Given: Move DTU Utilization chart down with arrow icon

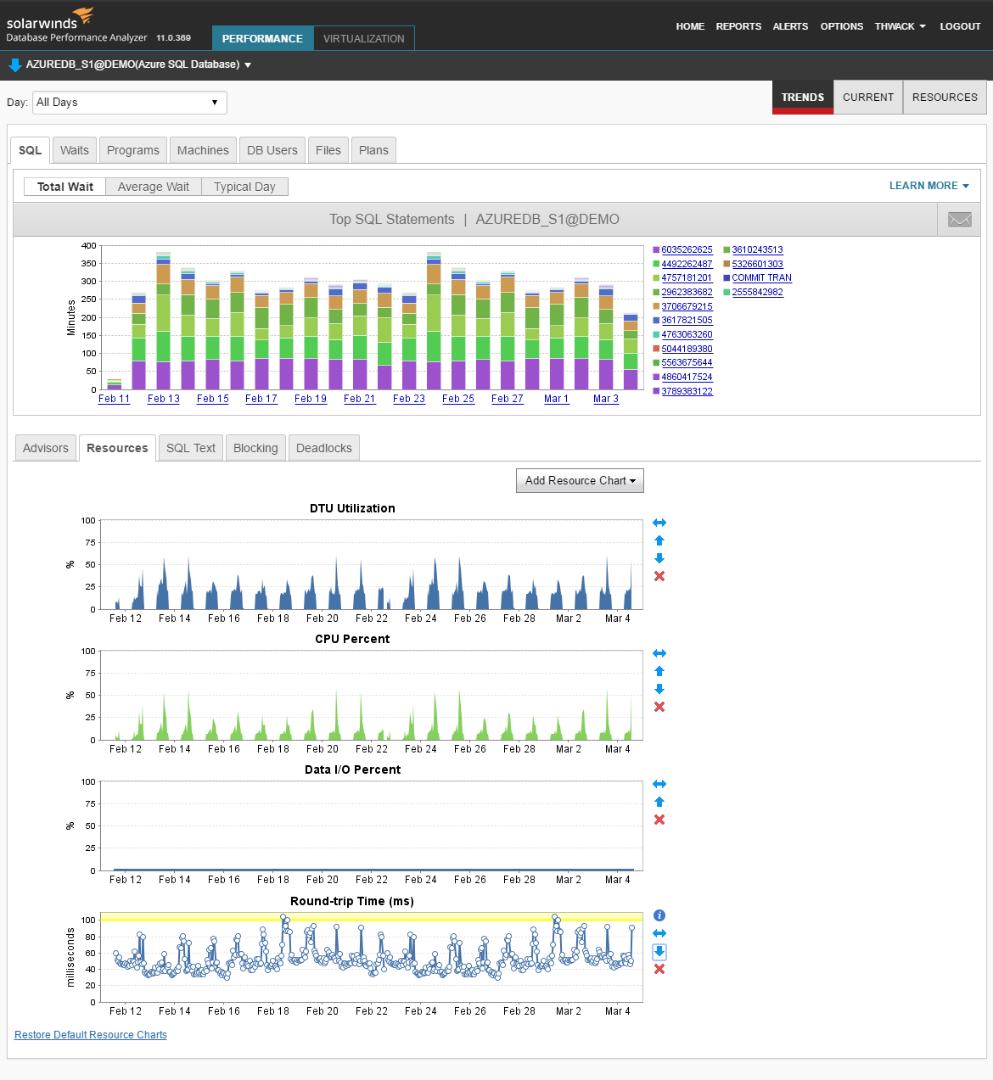Looking at the screenshot, I should (659, 558).
